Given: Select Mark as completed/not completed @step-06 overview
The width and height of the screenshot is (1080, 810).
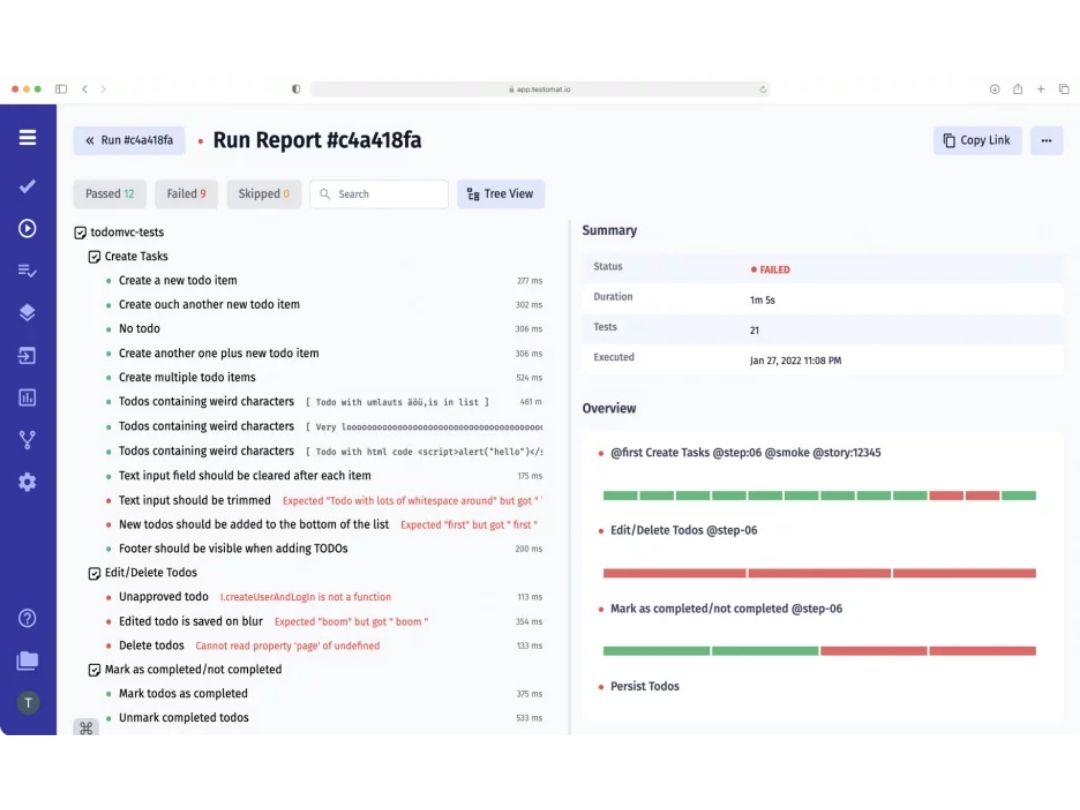Looking at the screenshot, I should click(726, 609).
